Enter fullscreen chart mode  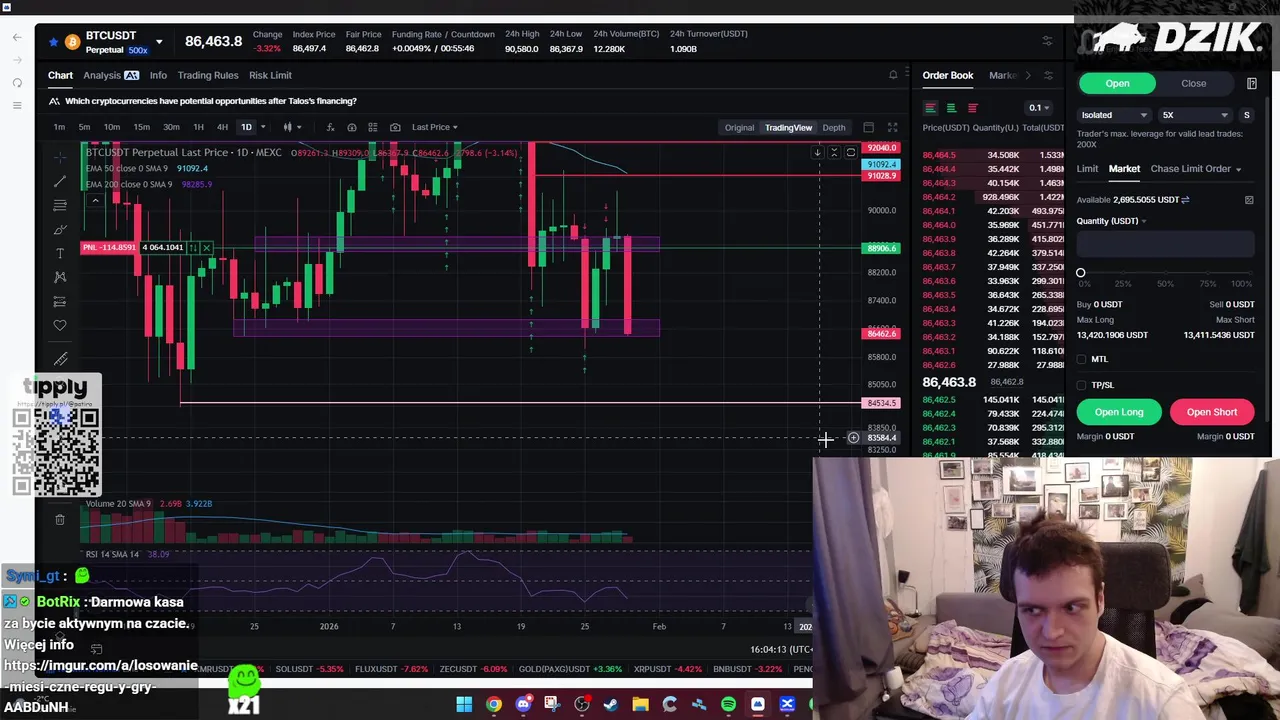892,127
